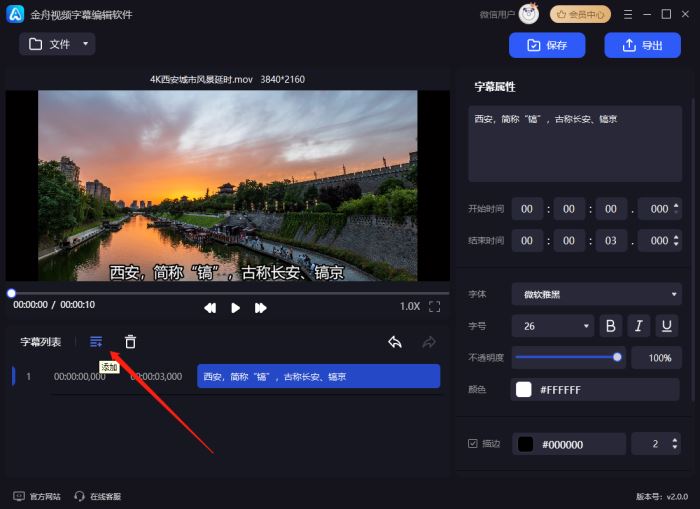The image size is (700, 509).
Task: Click the #FFFFFF color hex field
Action: [x=595, y=389]
